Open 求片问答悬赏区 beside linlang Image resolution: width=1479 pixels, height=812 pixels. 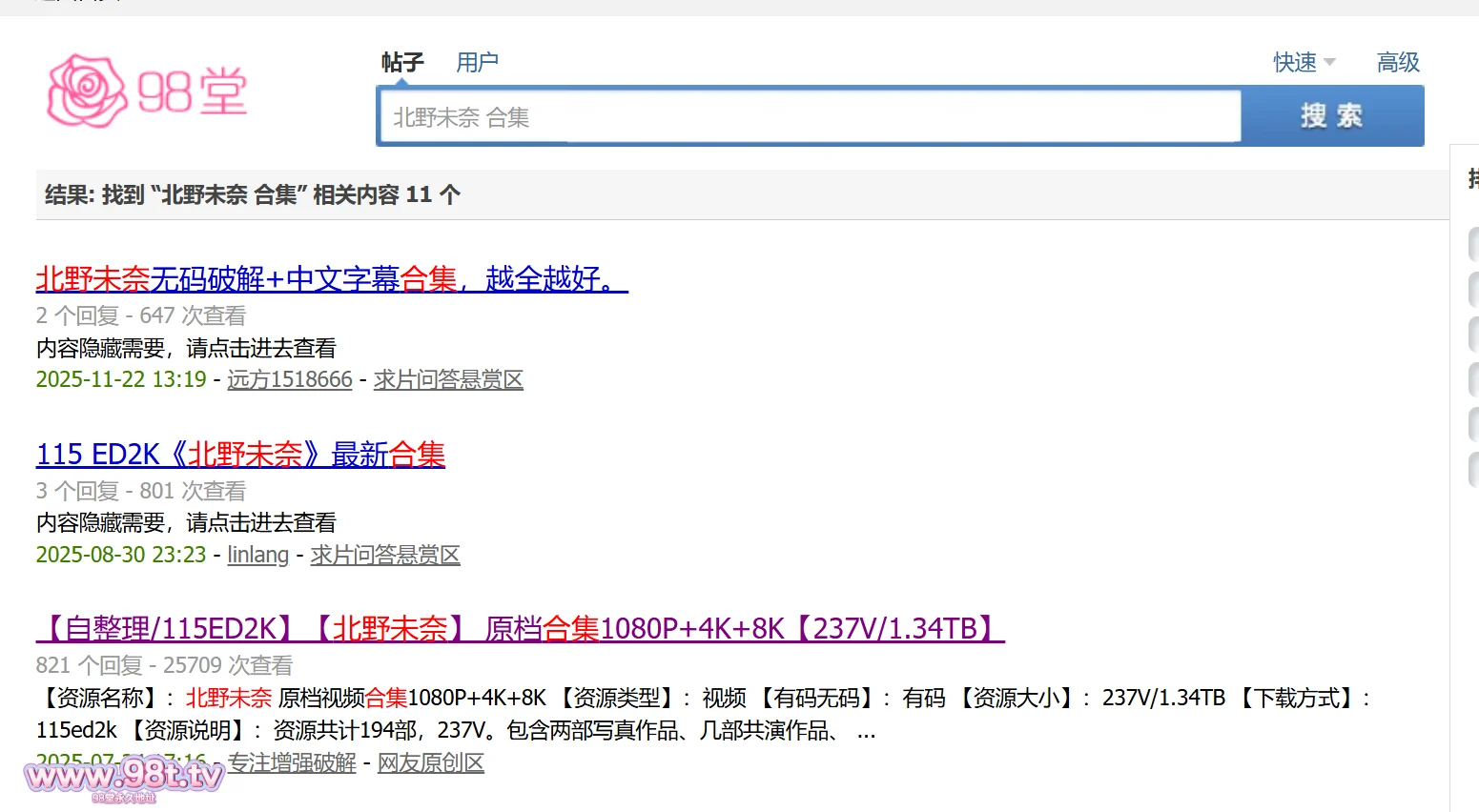[385, 556]
